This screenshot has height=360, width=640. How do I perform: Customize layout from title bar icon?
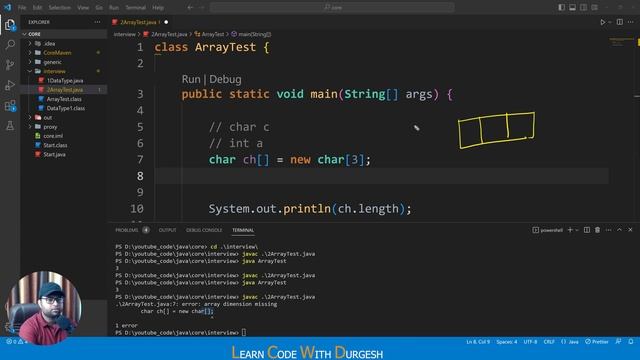(595, 7)
